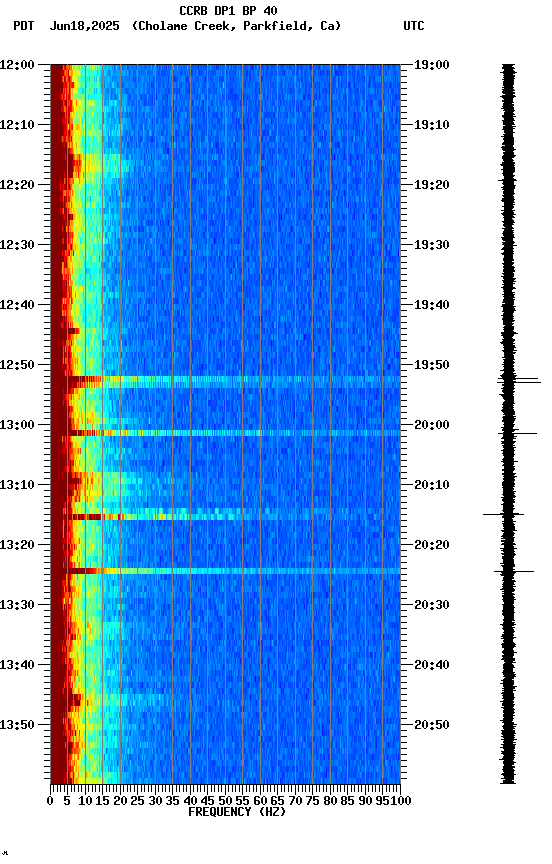Click the broadband event band near 13:24 PDT

click(225, 571)
